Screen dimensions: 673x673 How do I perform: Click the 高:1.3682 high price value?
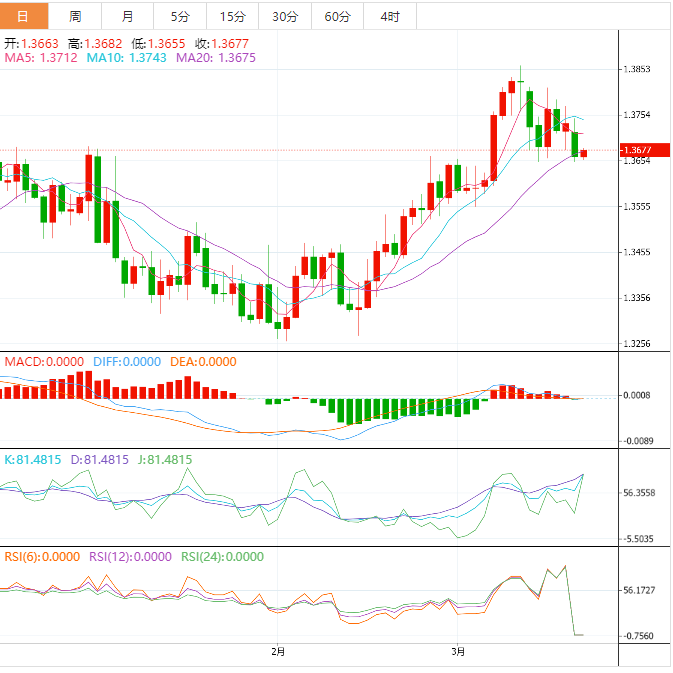click(95, 43)
